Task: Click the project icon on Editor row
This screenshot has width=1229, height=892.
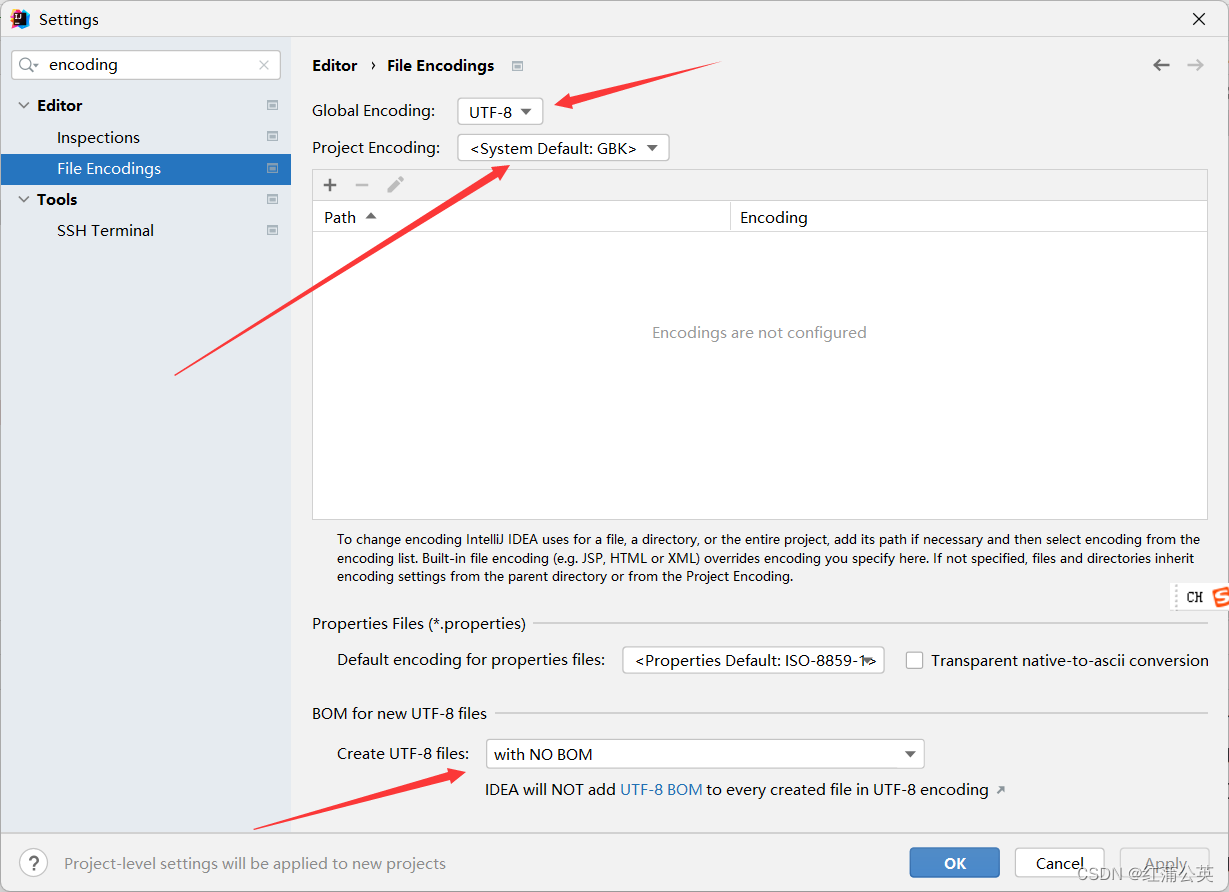Action: pos(272,105)
